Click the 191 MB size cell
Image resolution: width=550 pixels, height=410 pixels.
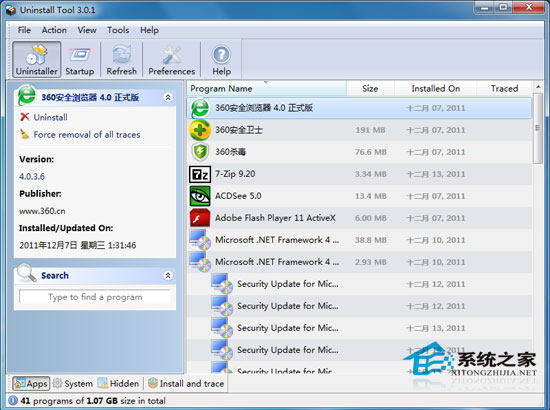point(370,130)
